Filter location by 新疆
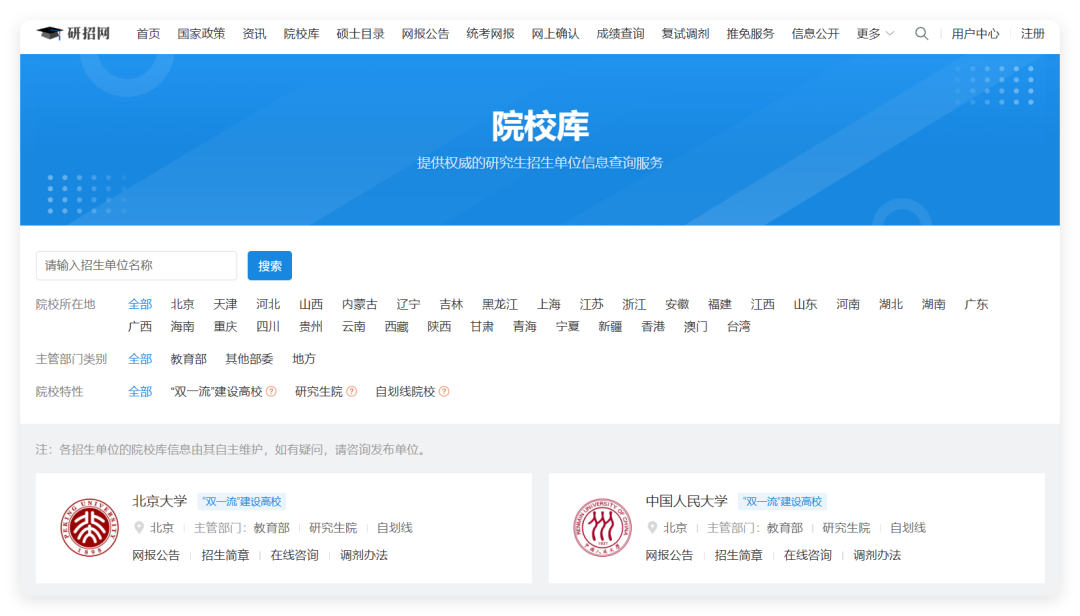The width and height of the screenshot is (1080, 616). pyautogui.click(x=610, y=326)
